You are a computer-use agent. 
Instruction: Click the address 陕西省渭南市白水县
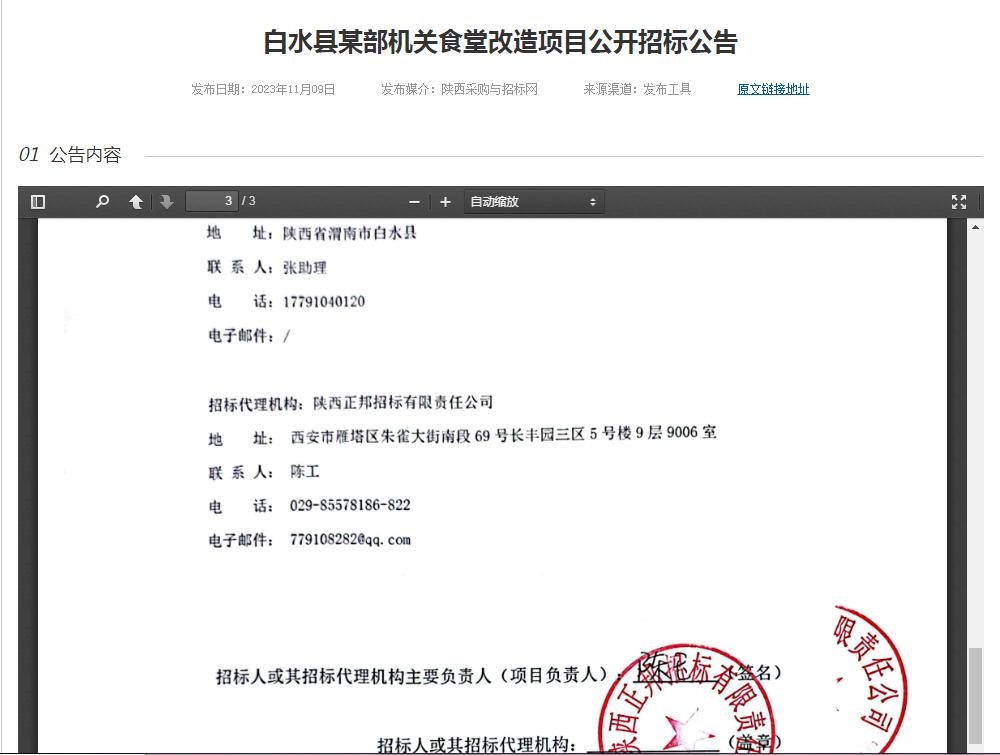(x=349, y=233)
